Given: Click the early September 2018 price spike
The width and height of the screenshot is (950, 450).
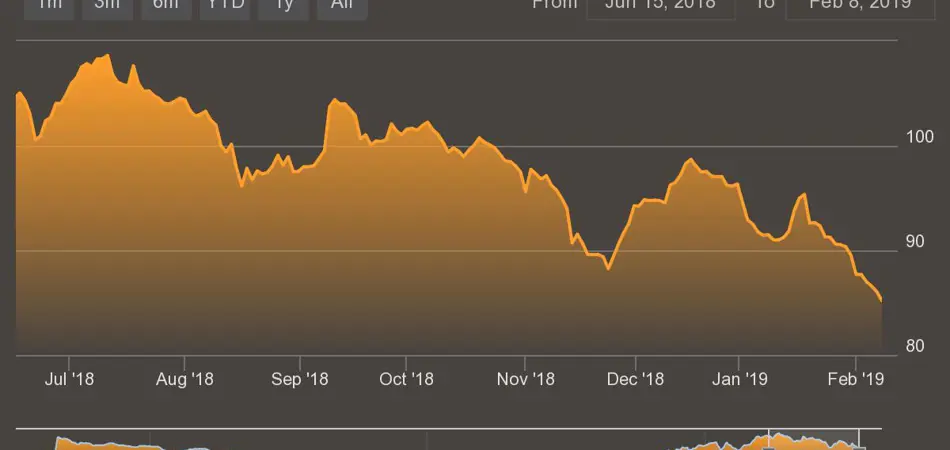Looking at the screenshot, I should [x=334, y=100].
